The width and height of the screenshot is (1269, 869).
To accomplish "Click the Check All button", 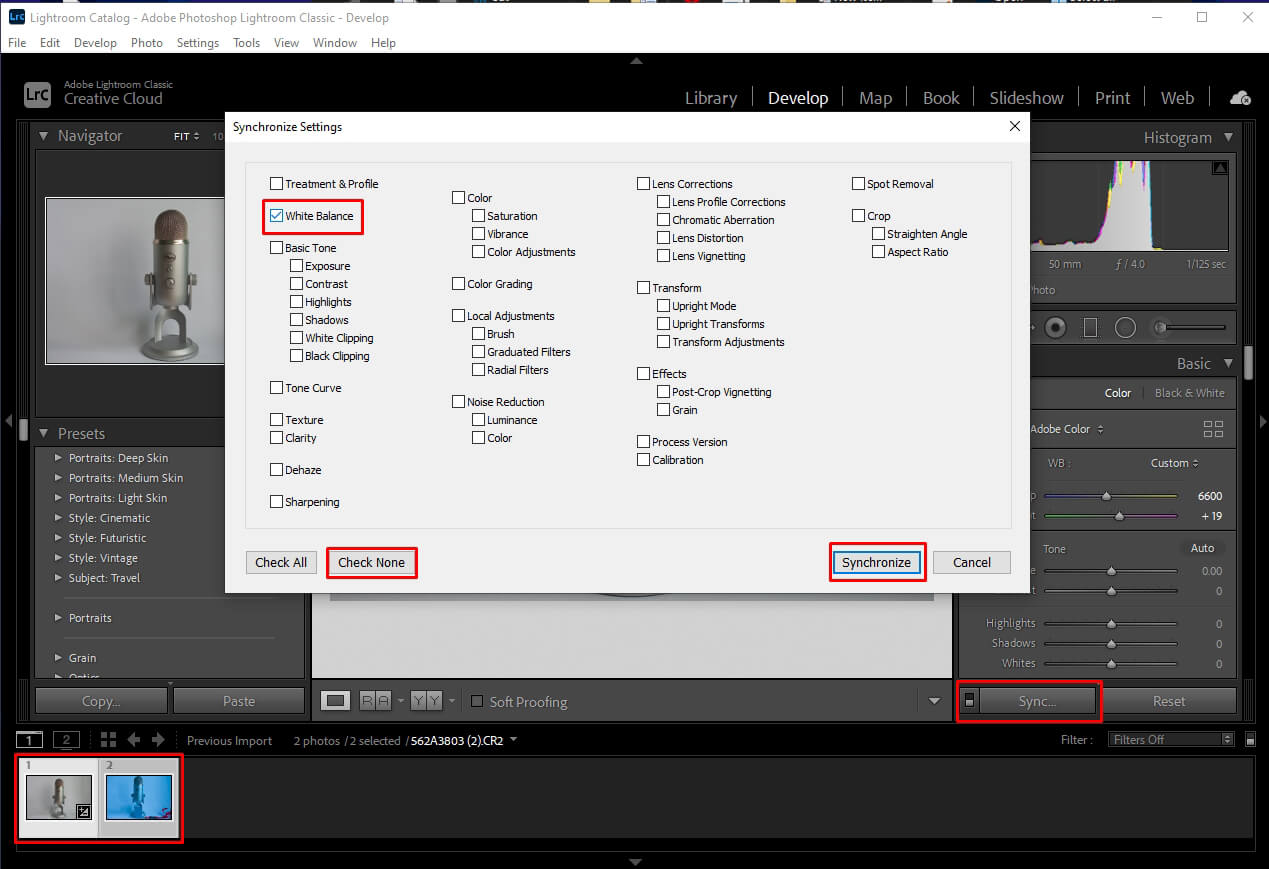I will [x=281, y=562].
